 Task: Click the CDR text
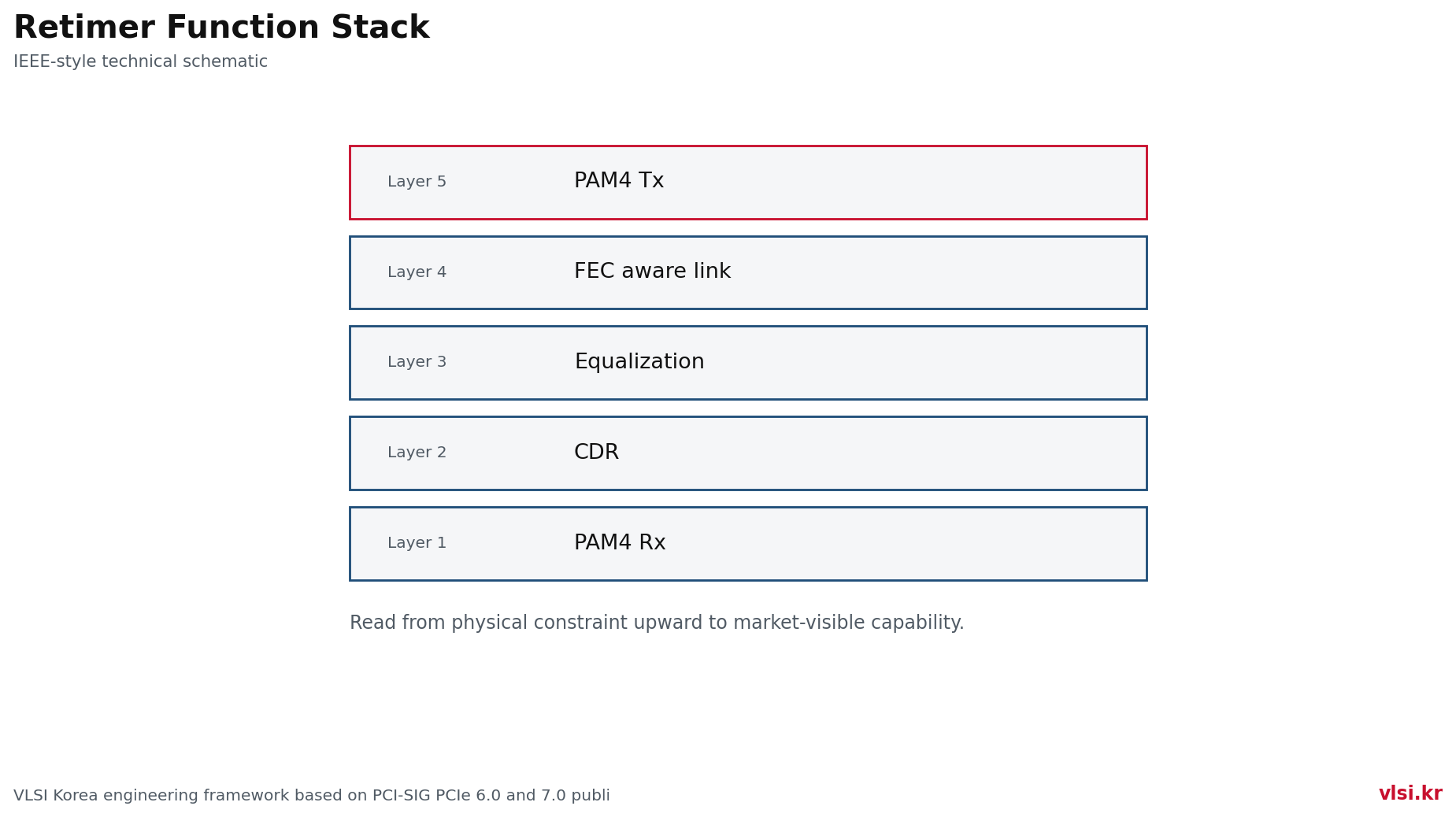click(596, 453)
